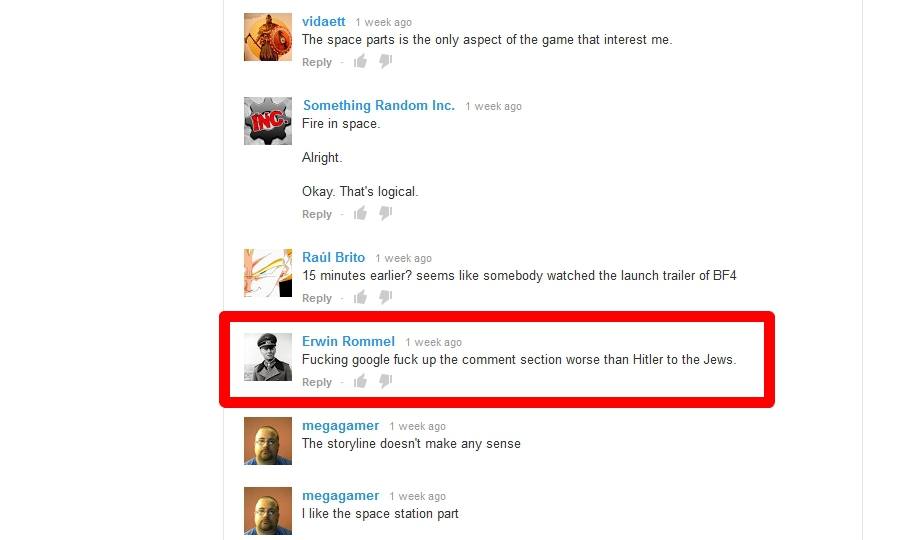This screenshot has height=540, width=909.
Task: Reply to Erwin Rommel's comment
Action: [x=317, y=382]
